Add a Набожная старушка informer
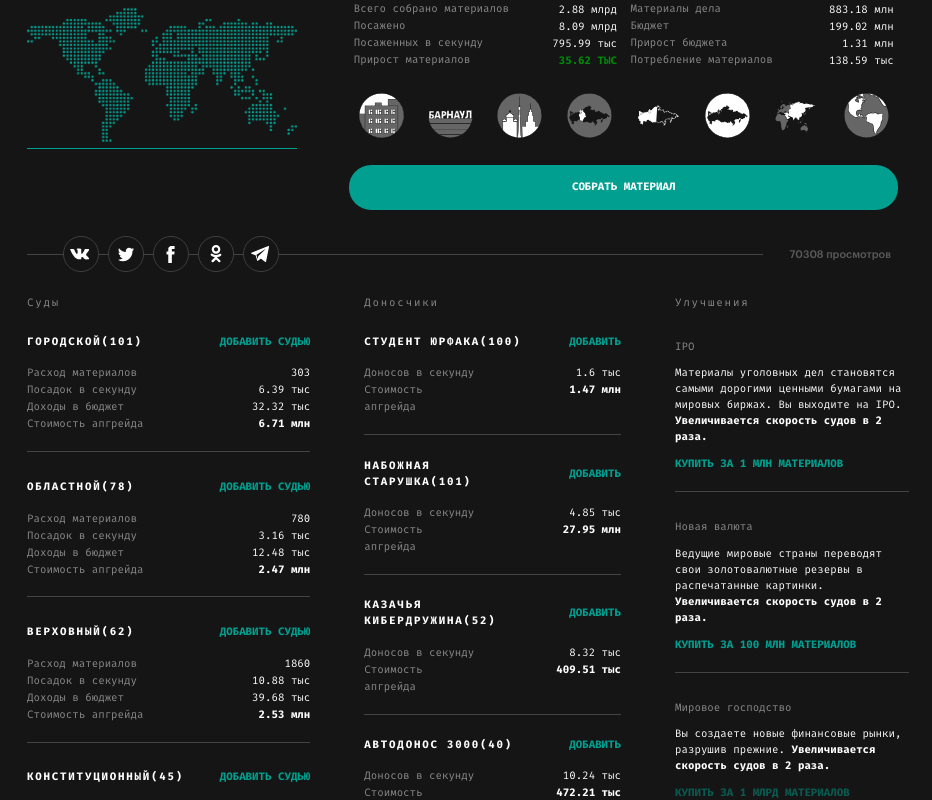This screenshot has width=932, height=800. coord(595,474)
